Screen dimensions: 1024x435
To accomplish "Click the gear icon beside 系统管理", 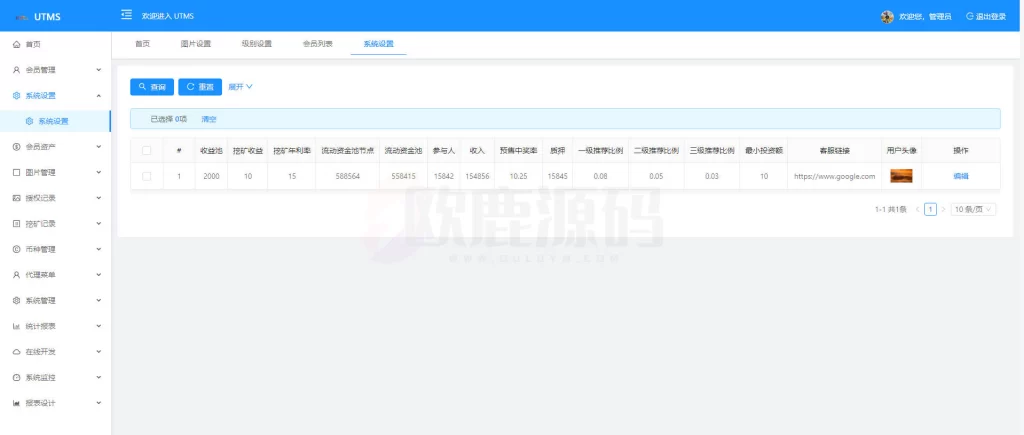I will [x=16, y=300].
